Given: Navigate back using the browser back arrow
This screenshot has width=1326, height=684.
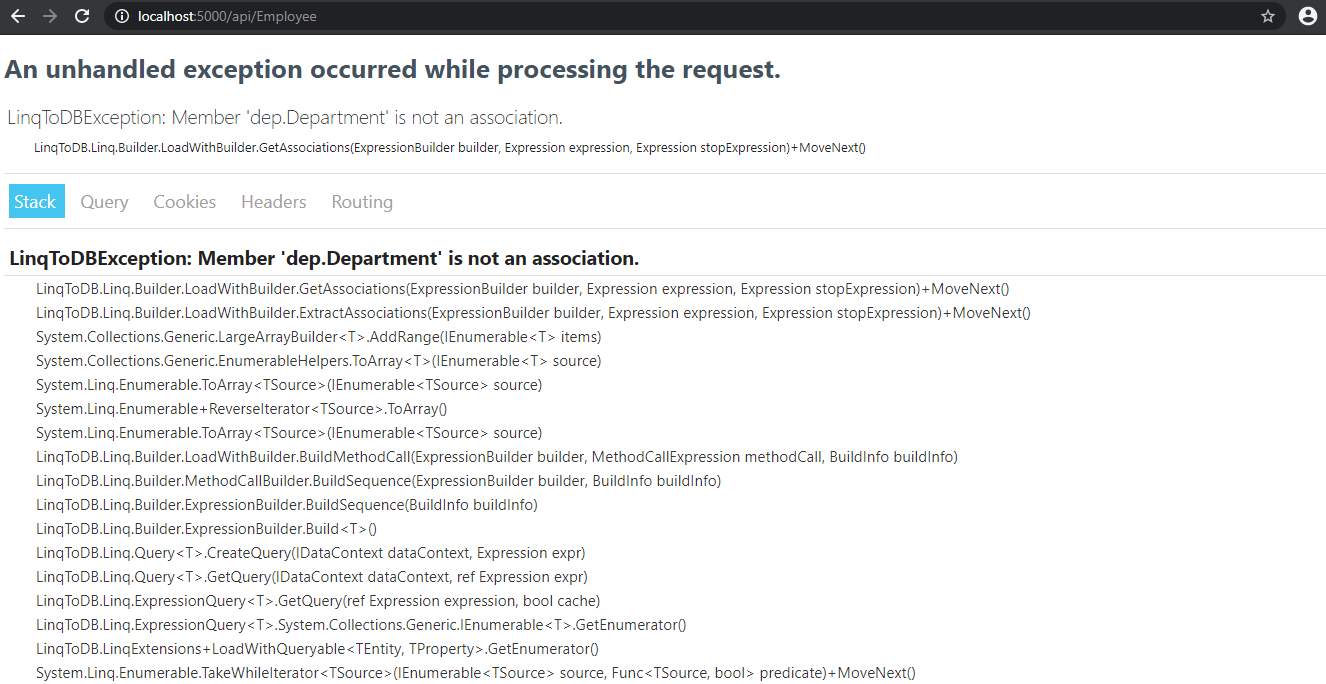Looking at the screenshot, I should 22,16.
